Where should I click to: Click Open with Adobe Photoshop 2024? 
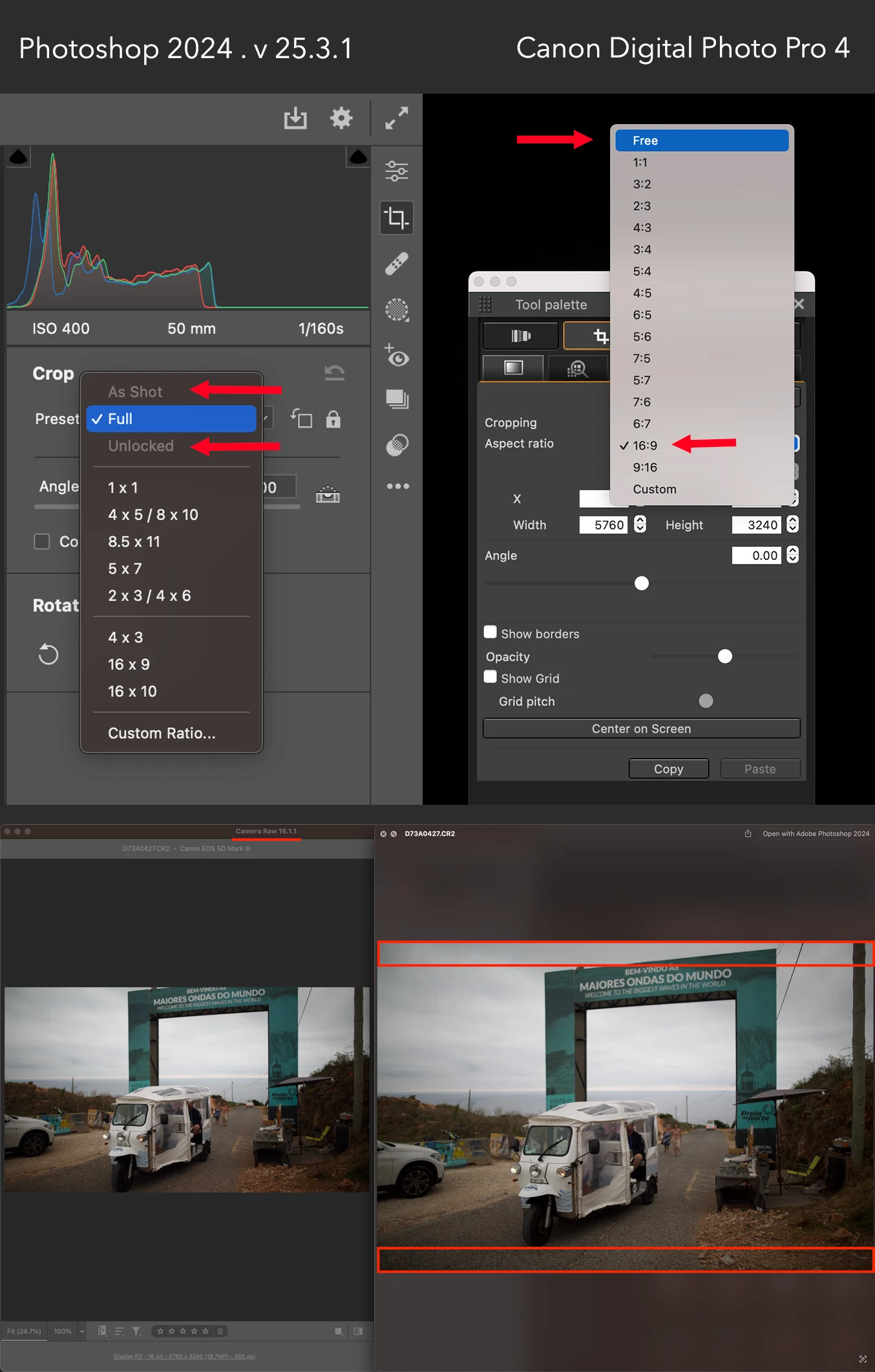click(816, 834)
